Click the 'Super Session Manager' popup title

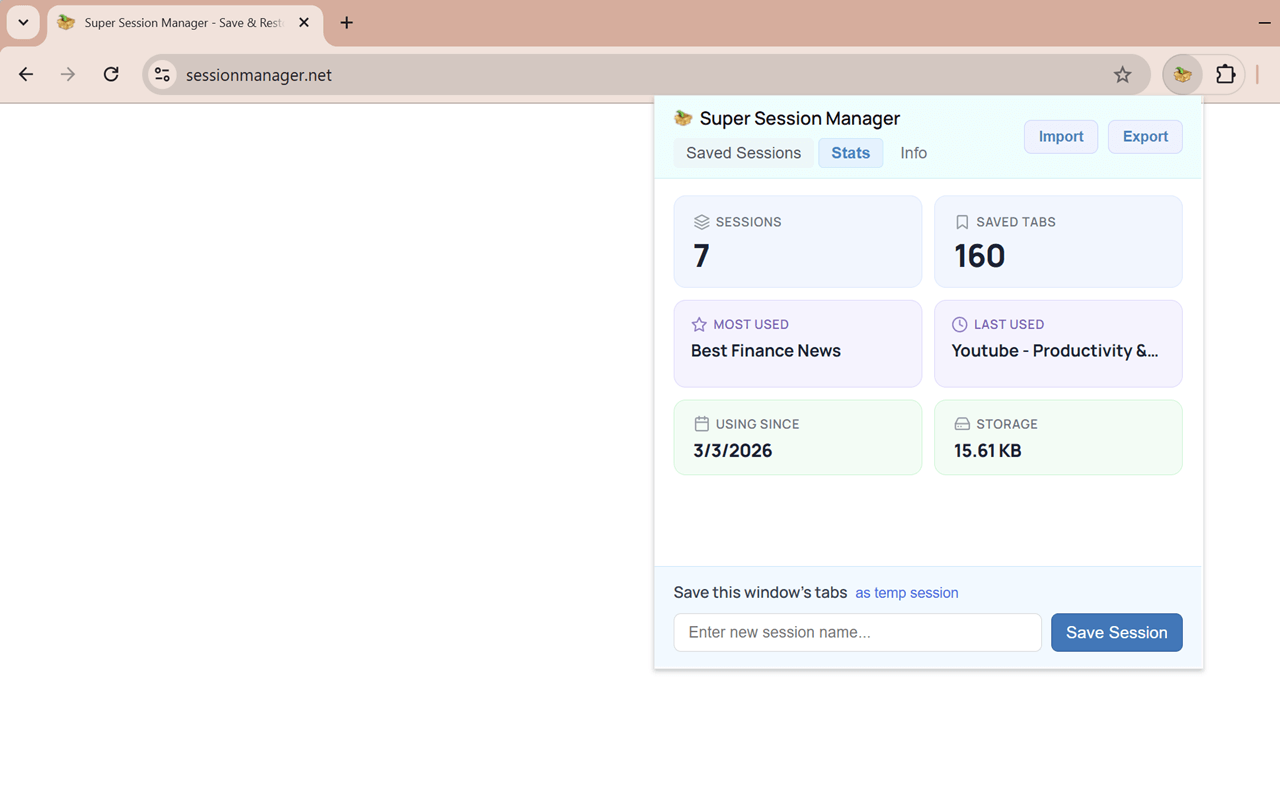(x=800, y=118)
